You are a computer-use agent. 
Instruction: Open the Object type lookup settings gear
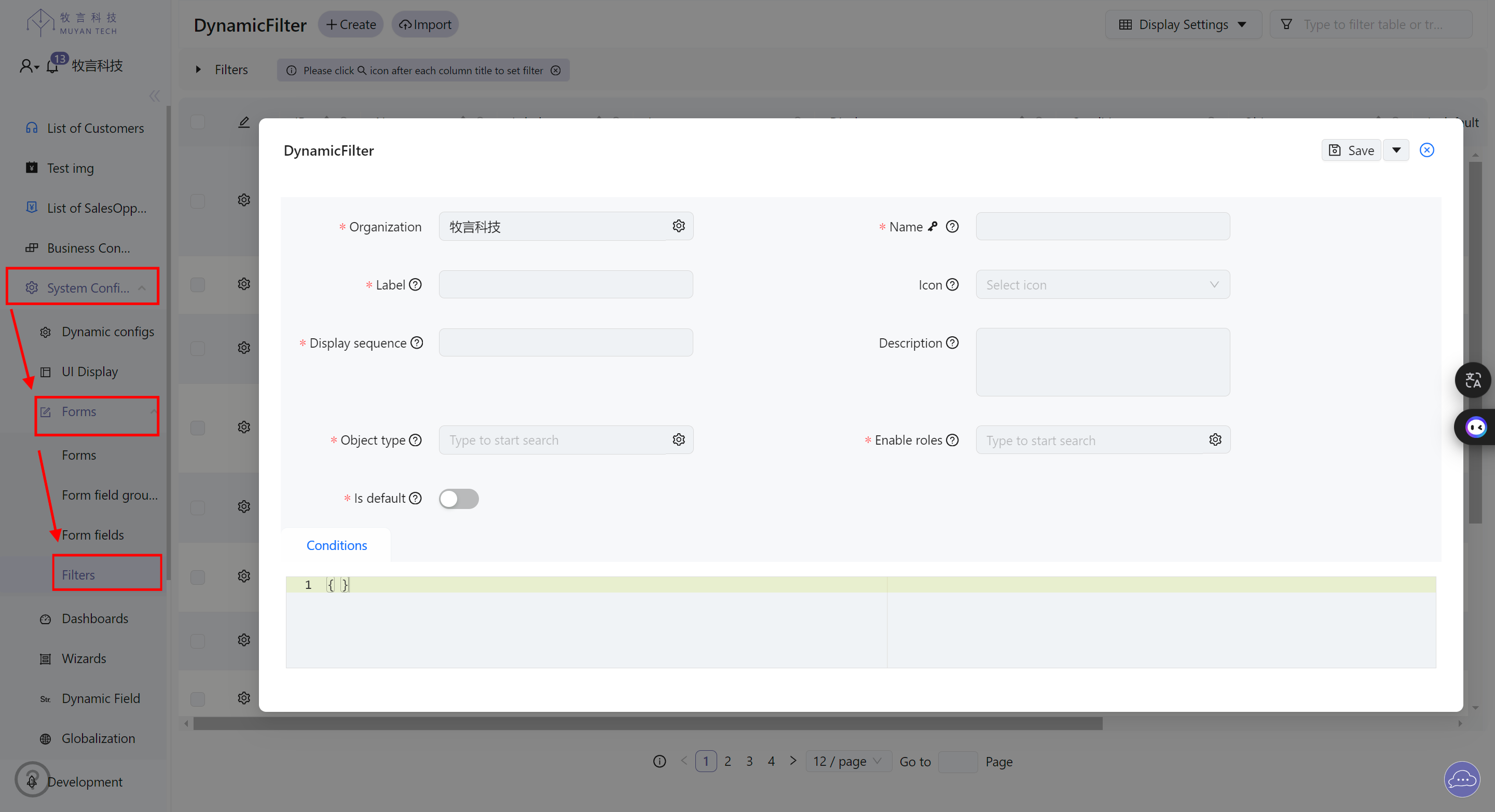[x=678, y=439]
